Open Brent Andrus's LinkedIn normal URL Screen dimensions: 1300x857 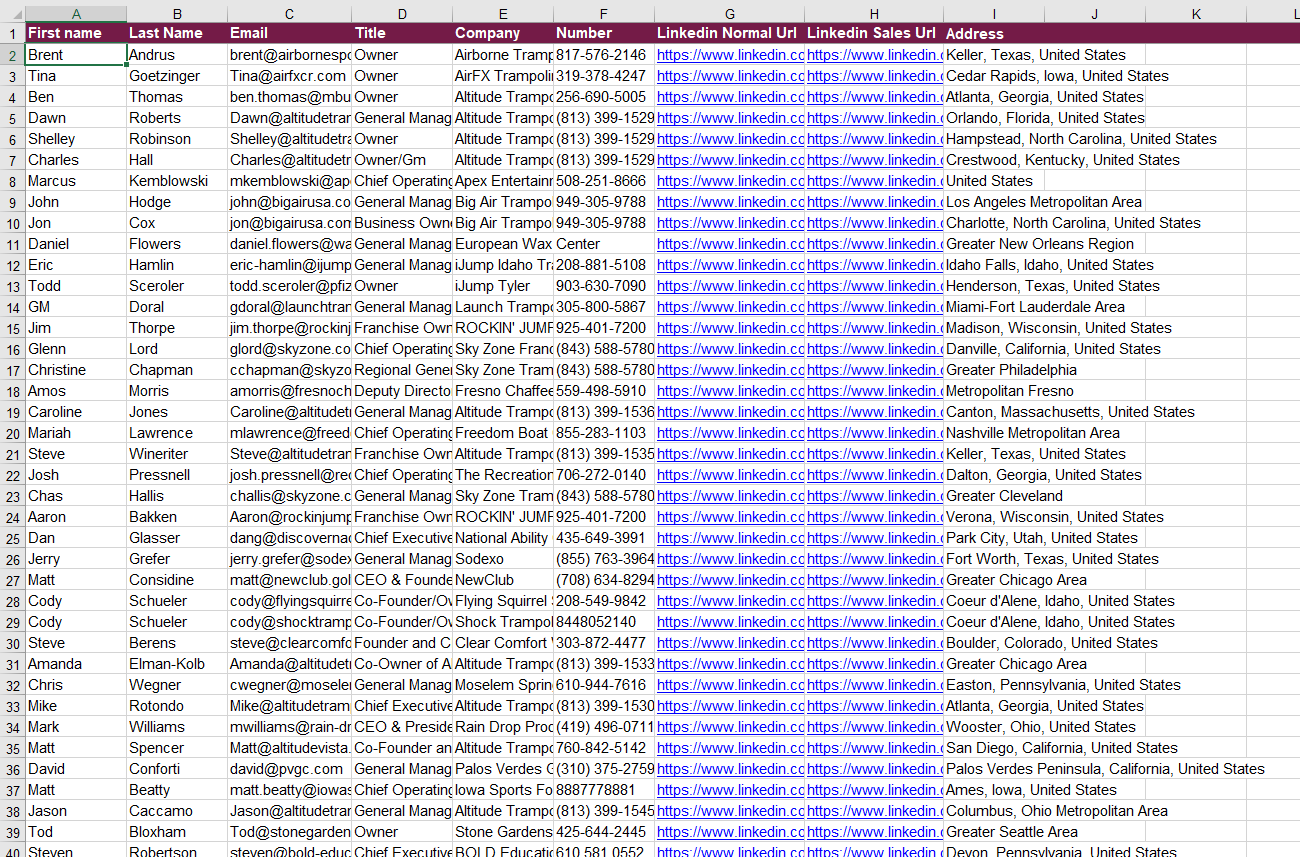[x=730, y=55]
